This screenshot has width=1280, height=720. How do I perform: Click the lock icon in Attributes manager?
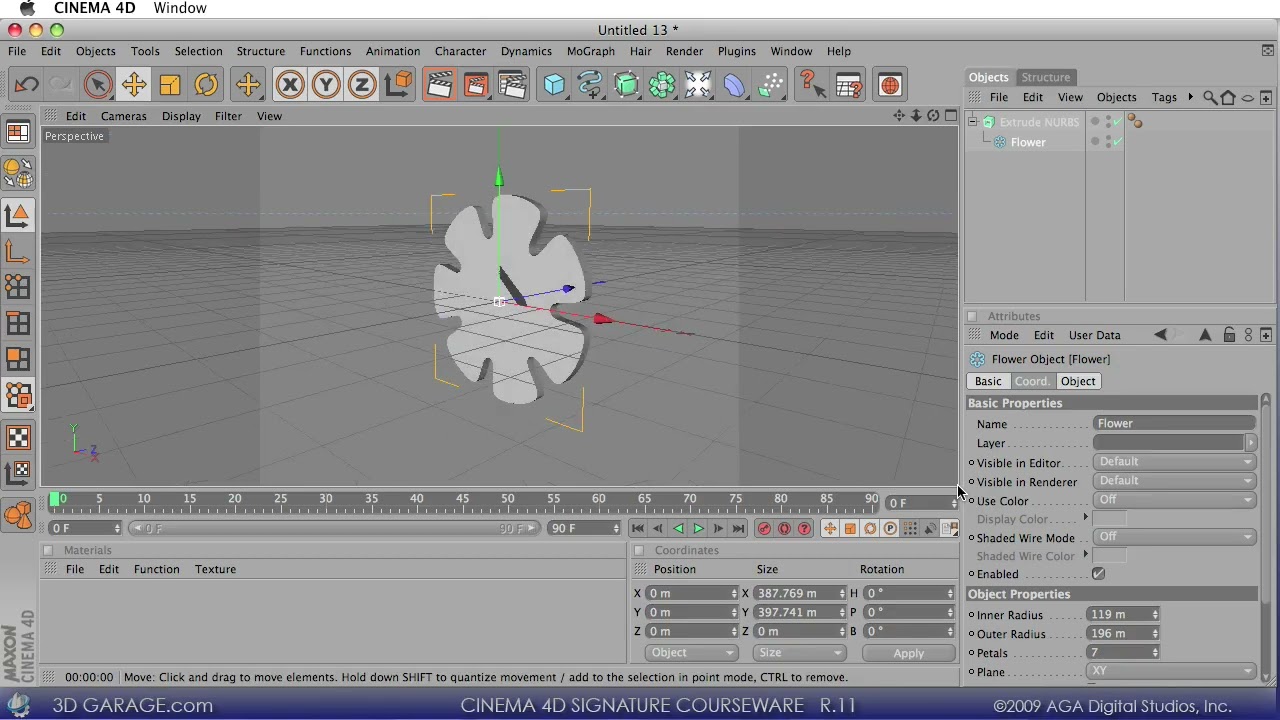[1229, 335]
